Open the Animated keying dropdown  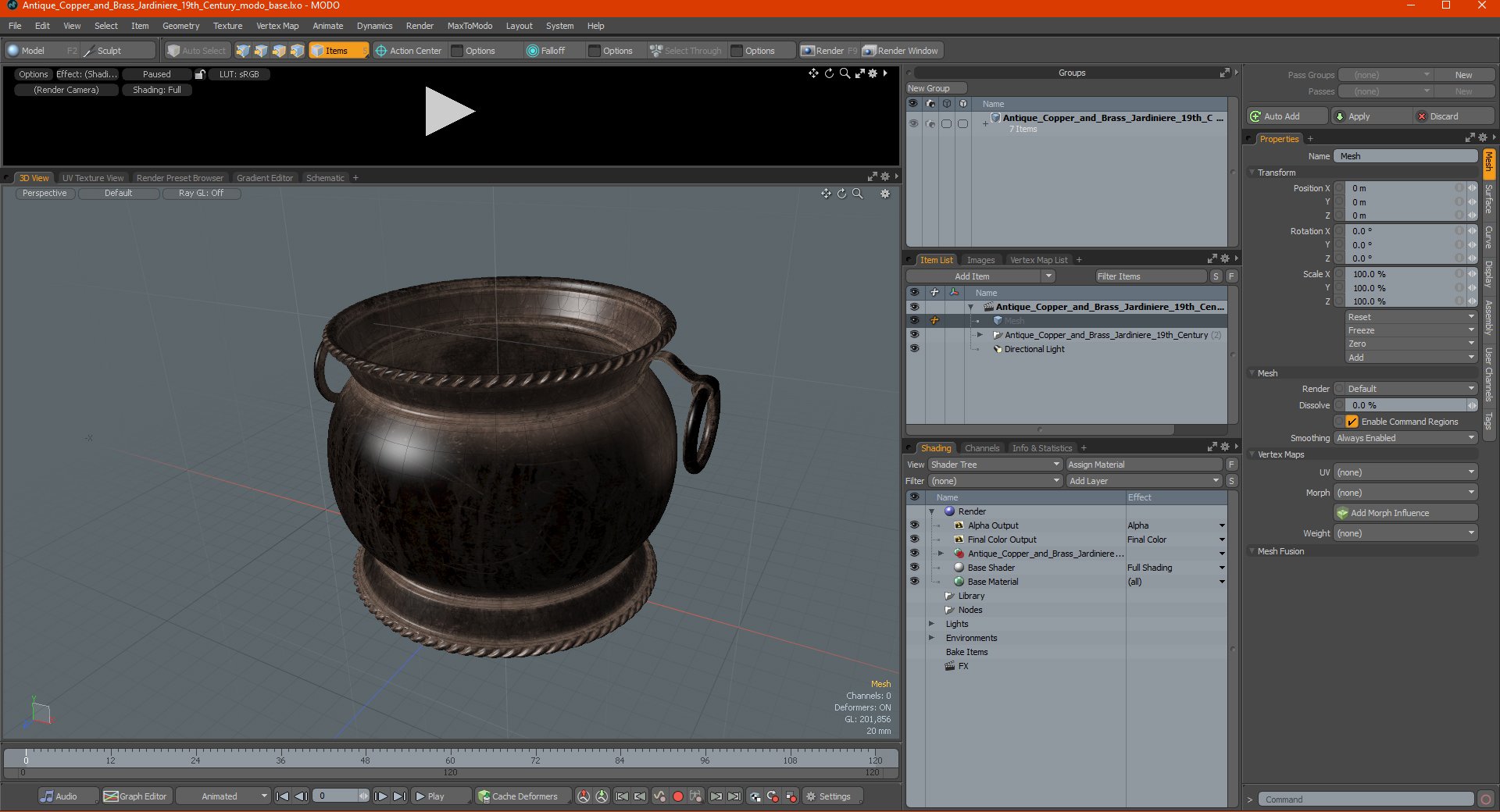click(223, 796)
